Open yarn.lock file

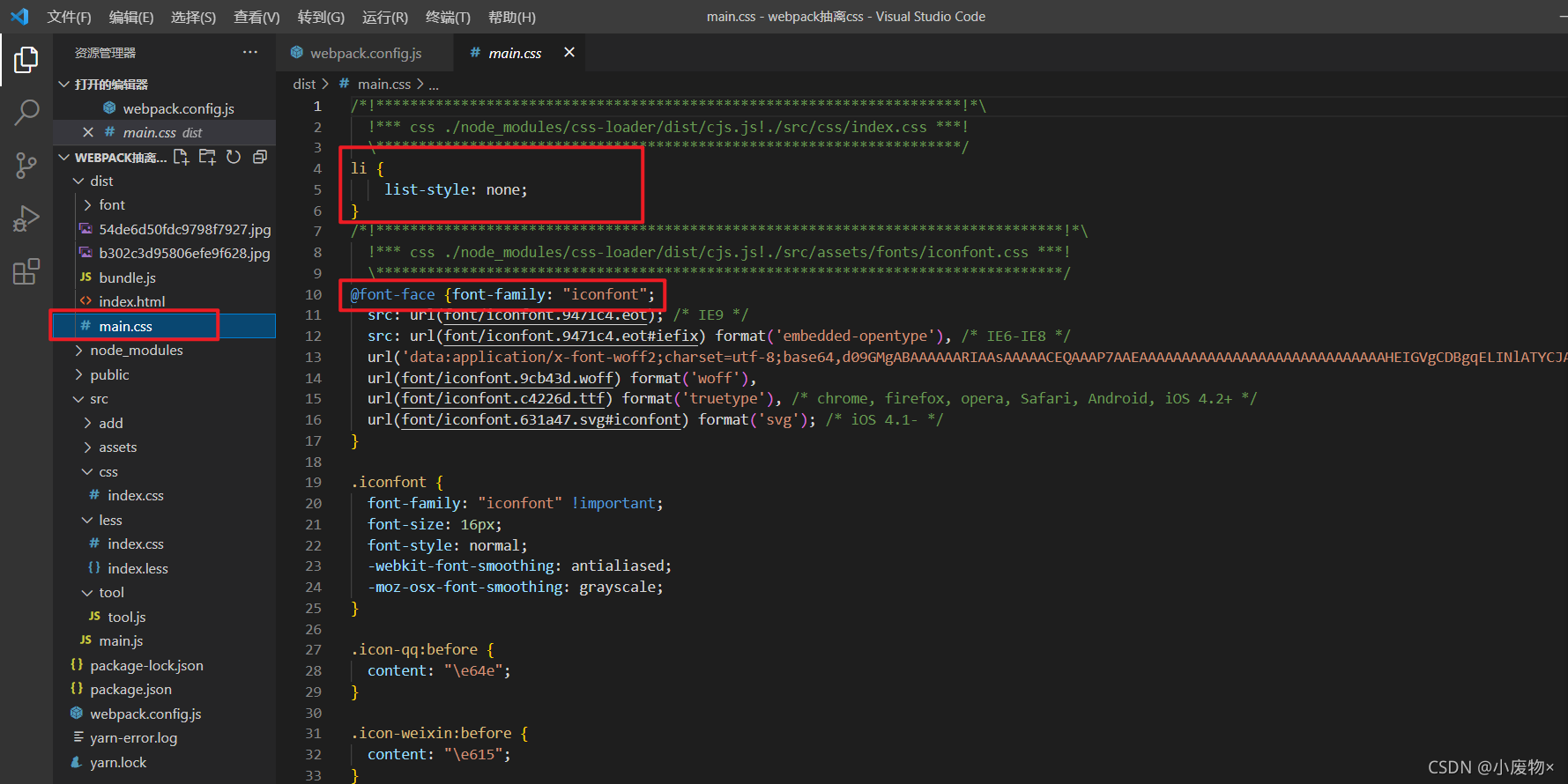[164, 762]
